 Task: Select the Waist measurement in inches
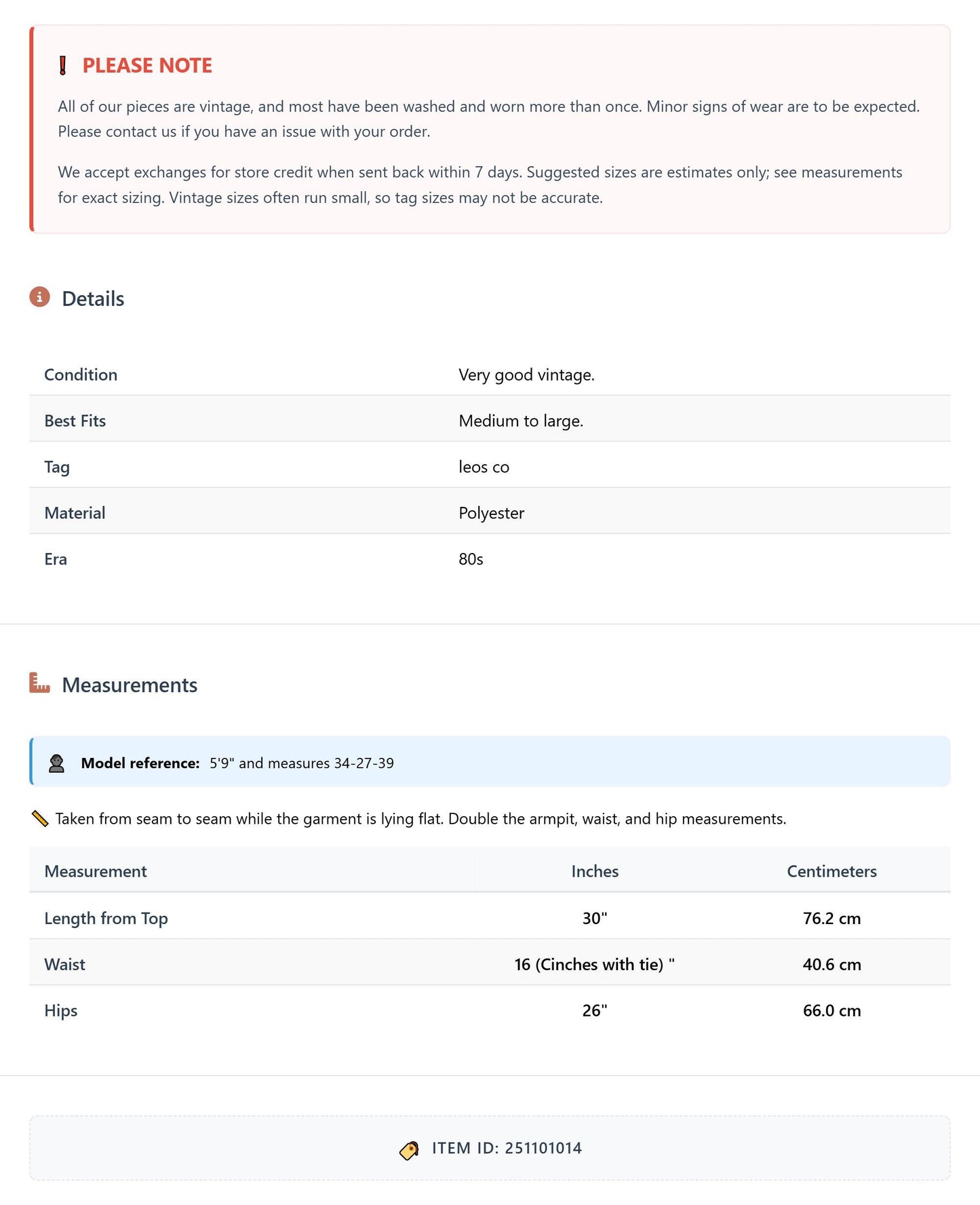[595, 964]
